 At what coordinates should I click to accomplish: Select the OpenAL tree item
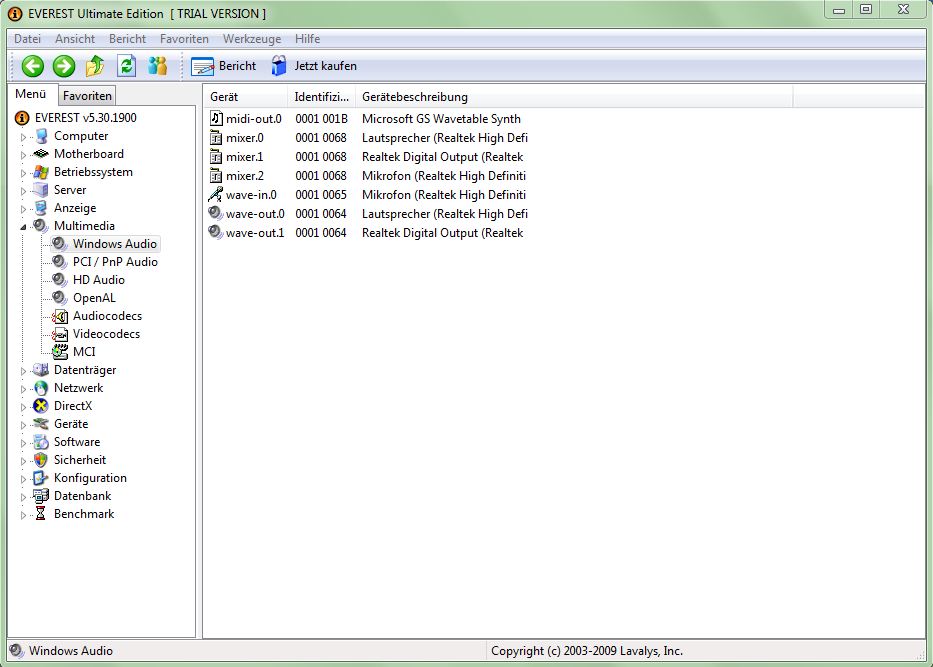coord(94,298)
